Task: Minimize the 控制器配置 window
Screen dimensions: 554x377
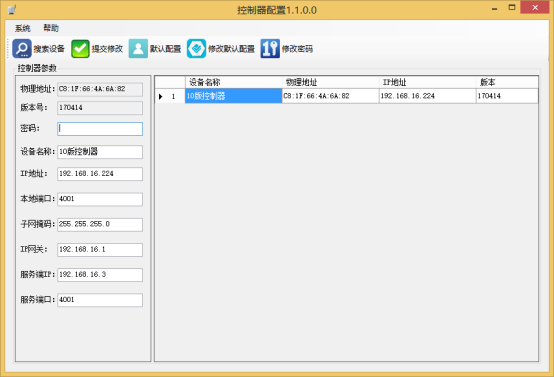Action: coord(495,8)
